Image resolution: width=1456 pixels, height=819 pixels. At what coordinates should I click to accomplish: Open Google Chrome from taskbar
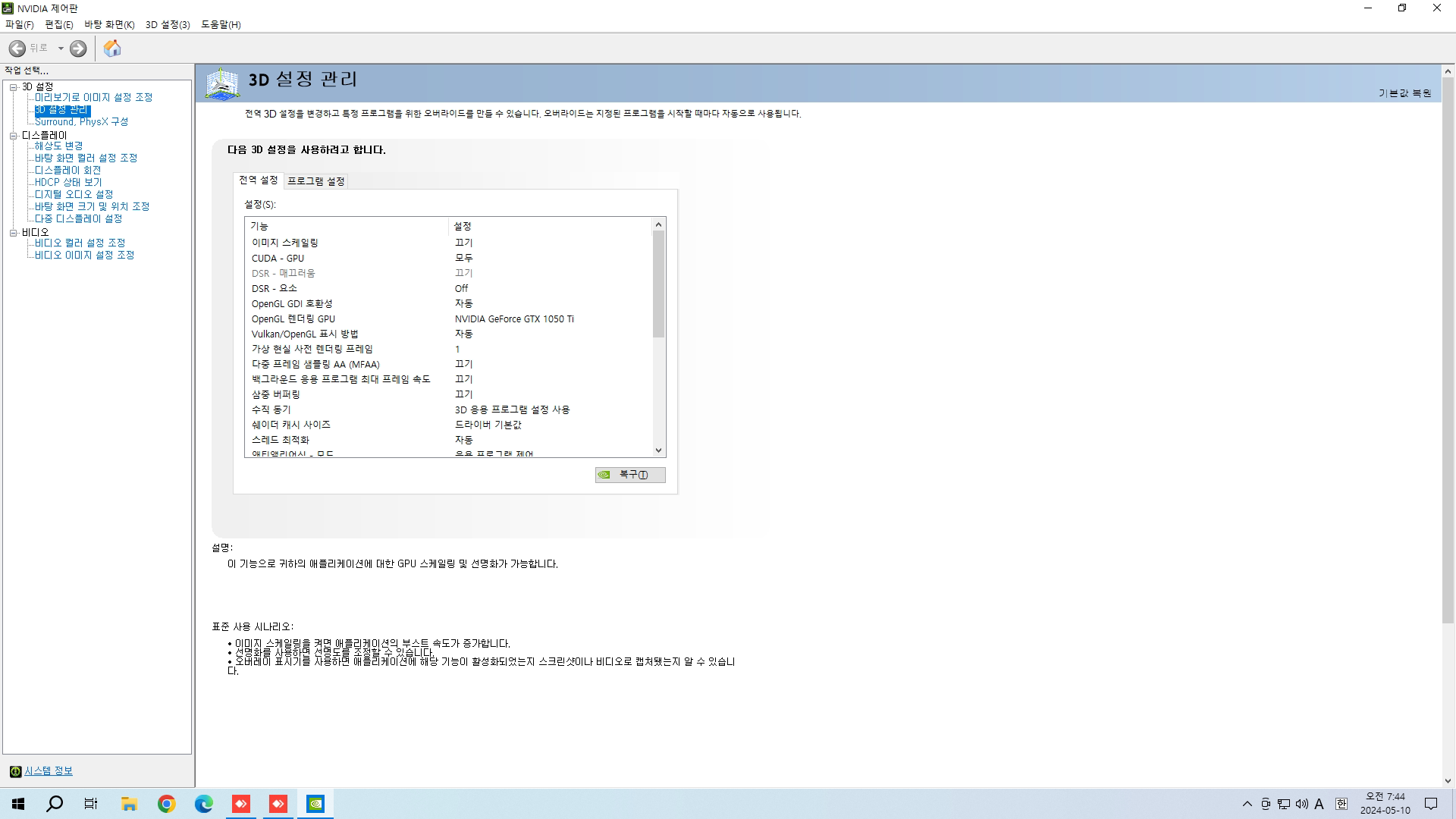pyautogui.click(x=166, y=804)
